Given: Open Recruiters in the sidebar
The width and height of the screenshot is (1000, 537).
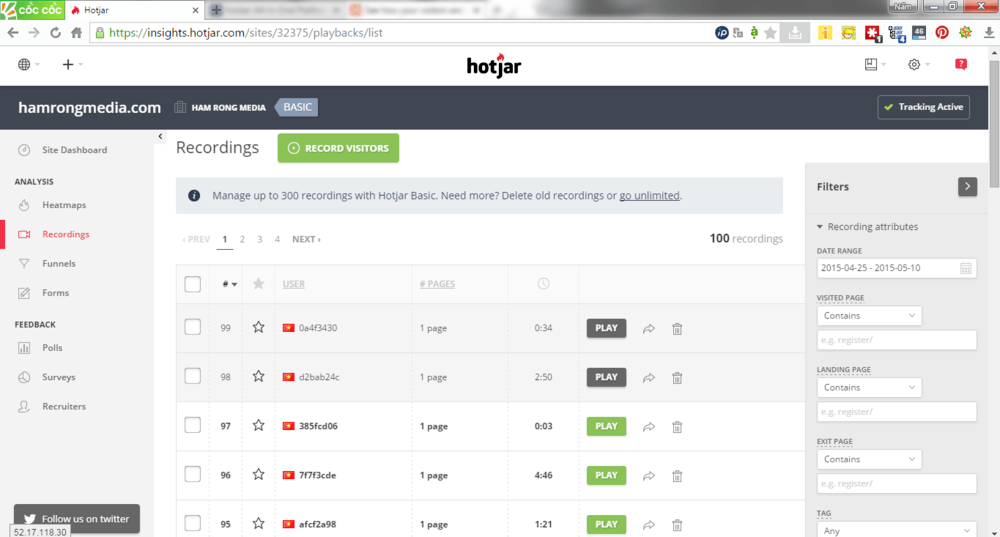Looking at the screenshot, I should point(64,406).
